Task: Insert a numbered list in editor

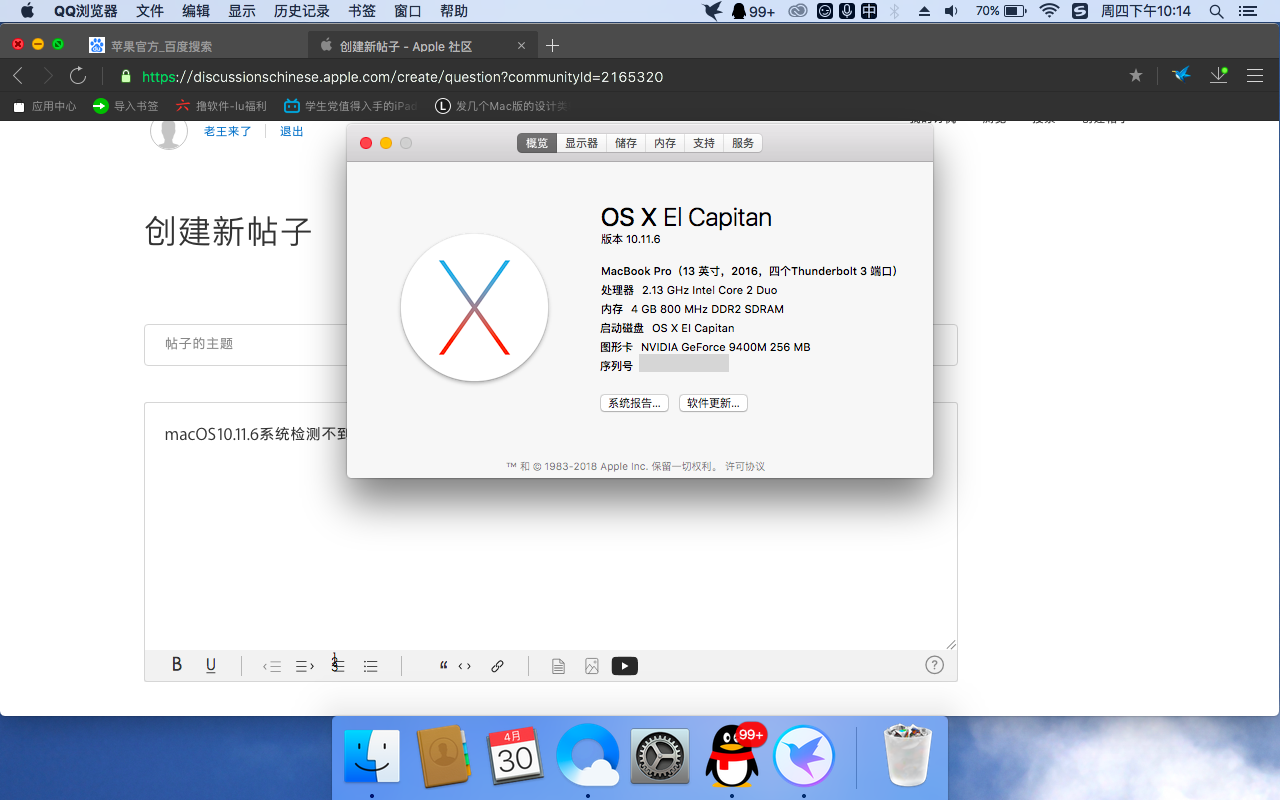Action: click(338, 666)
